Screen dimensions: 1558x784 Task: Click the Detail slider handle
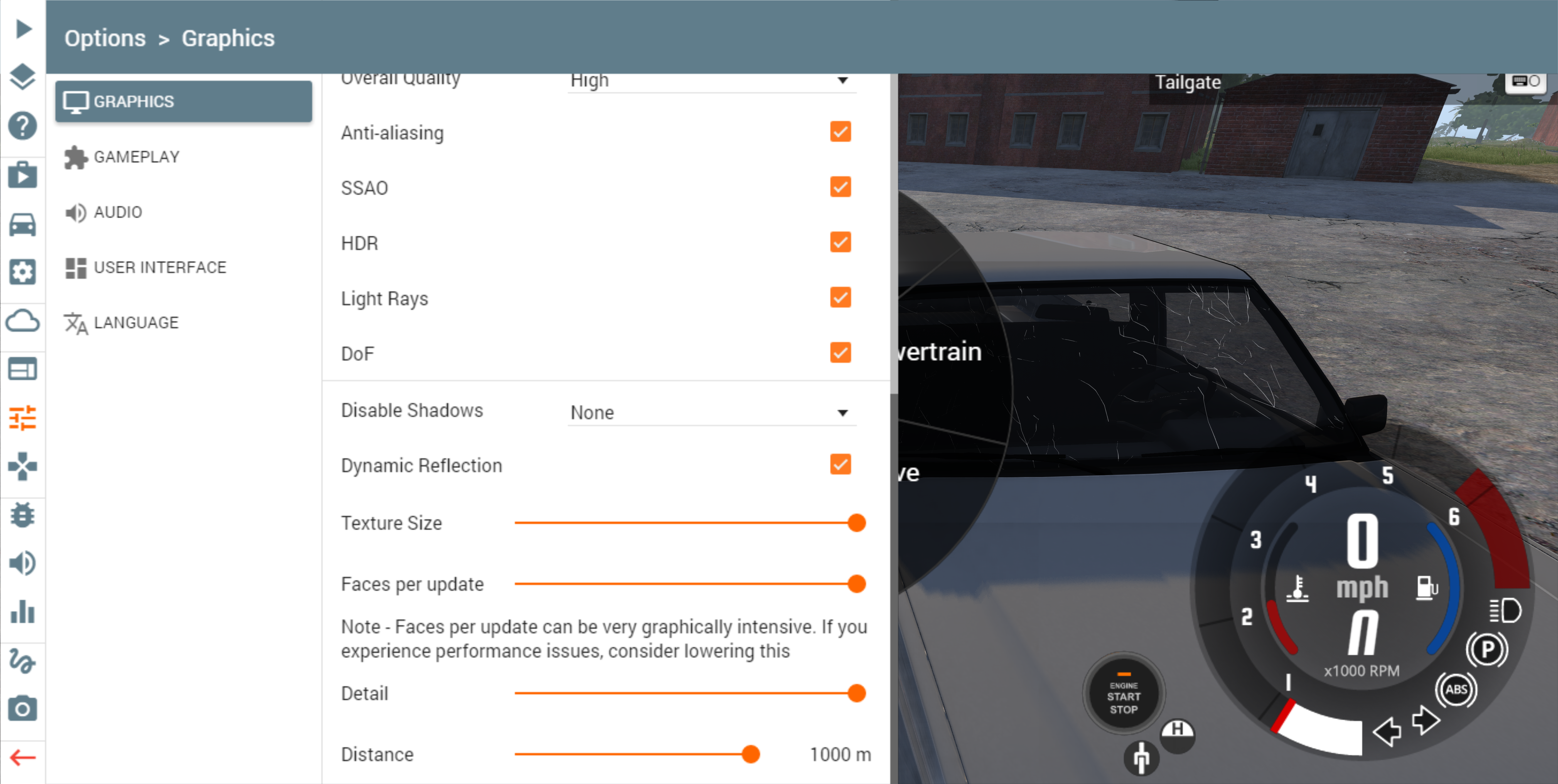click(856, 693)
